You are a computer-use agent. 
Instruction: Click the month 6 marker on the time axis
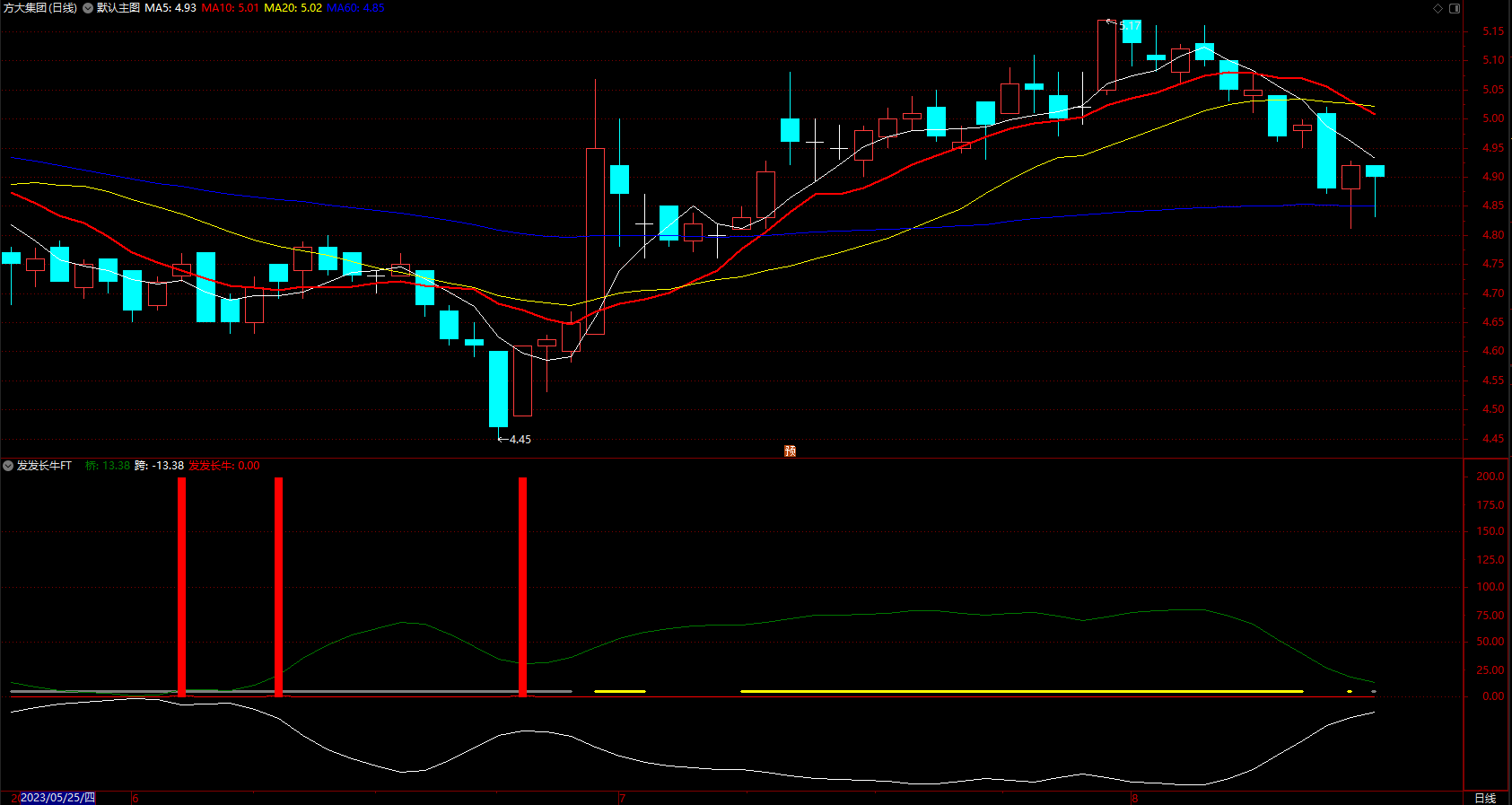point(135,798)
